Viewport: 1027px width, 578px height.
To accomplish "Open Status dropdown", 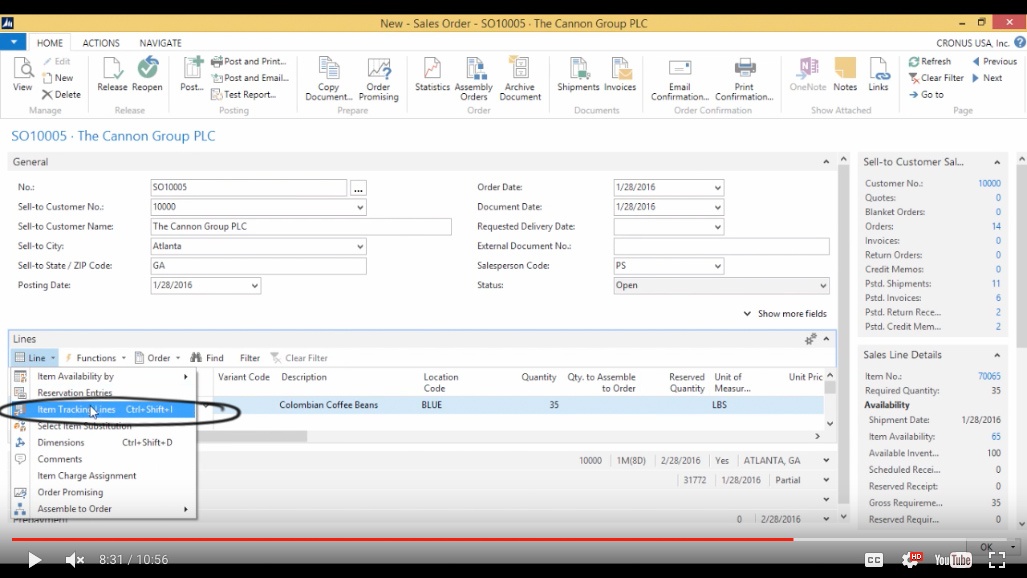I will click(823, 286).
